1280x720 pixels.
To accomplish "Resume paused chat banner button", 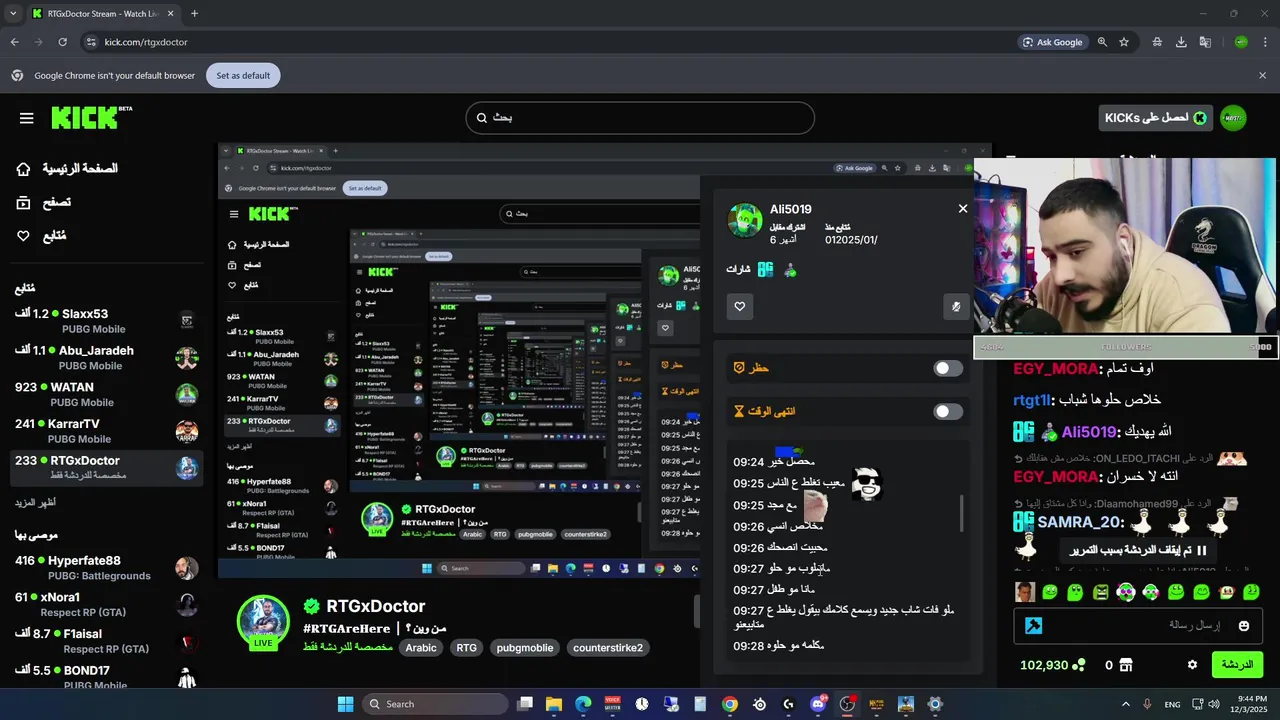I will 1138,550.
